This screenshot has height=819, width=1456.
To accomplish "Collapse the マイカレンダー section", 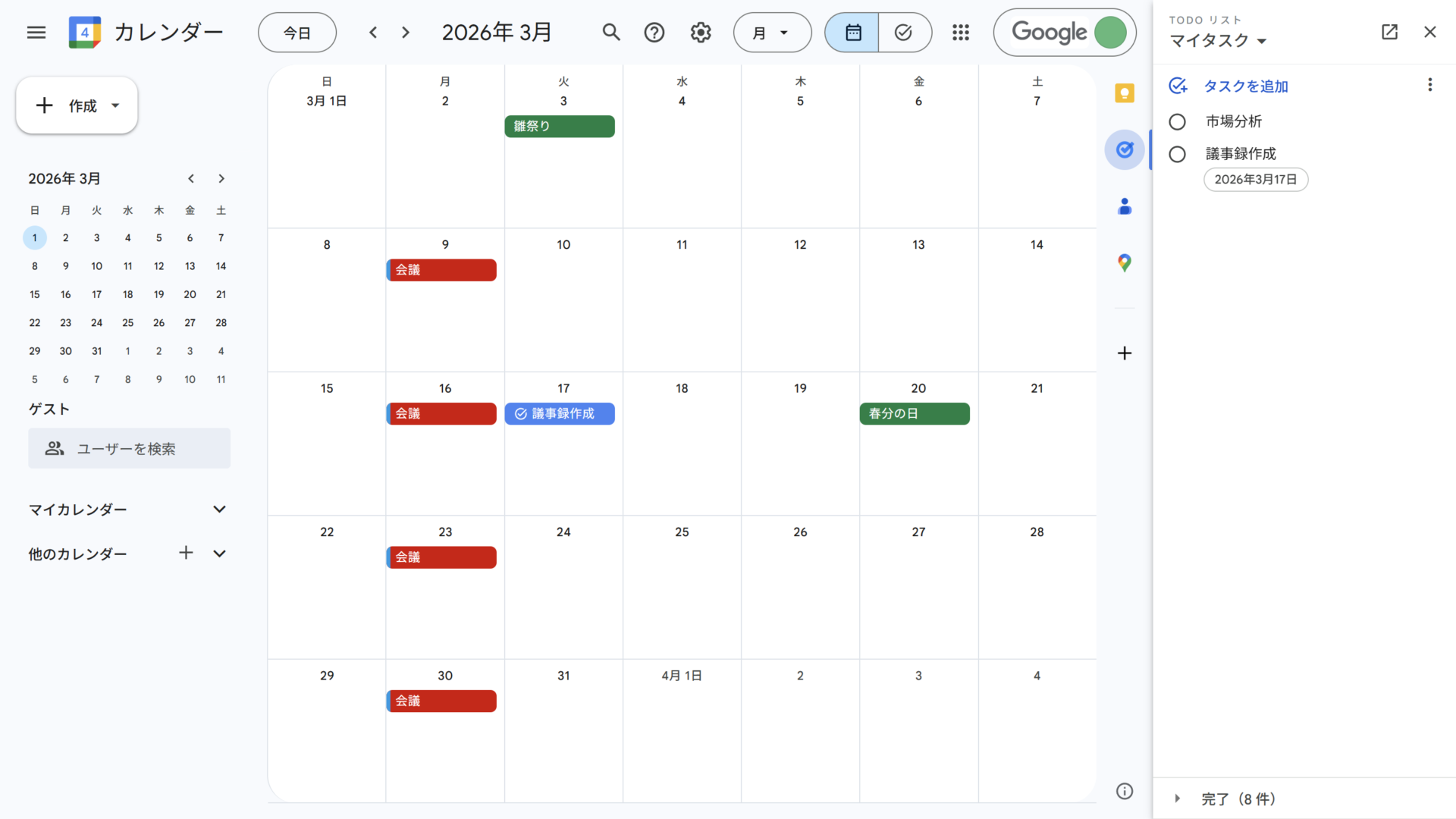I will [219, 510].
